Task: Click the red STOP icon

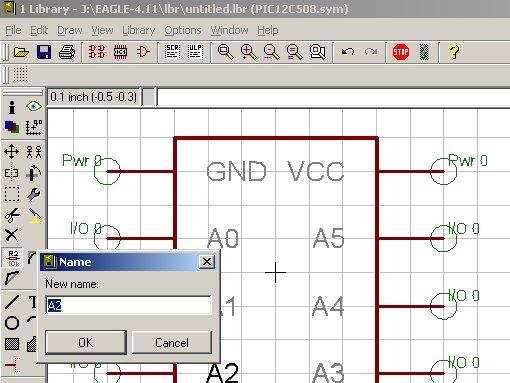Action: coord(401,52)
